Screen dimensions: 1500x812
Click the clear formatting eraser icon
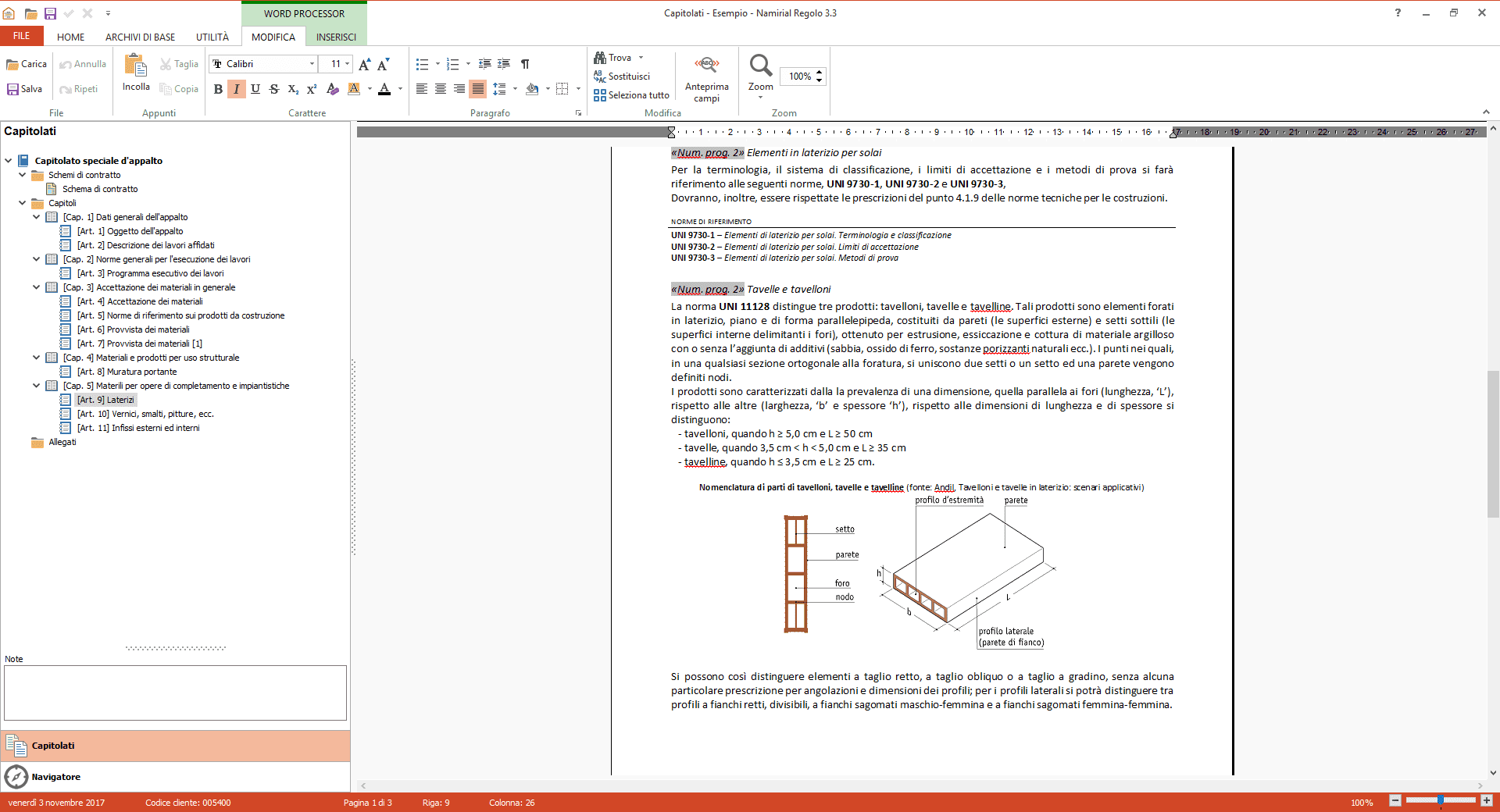pyautogui.click(x=333, y=89)
